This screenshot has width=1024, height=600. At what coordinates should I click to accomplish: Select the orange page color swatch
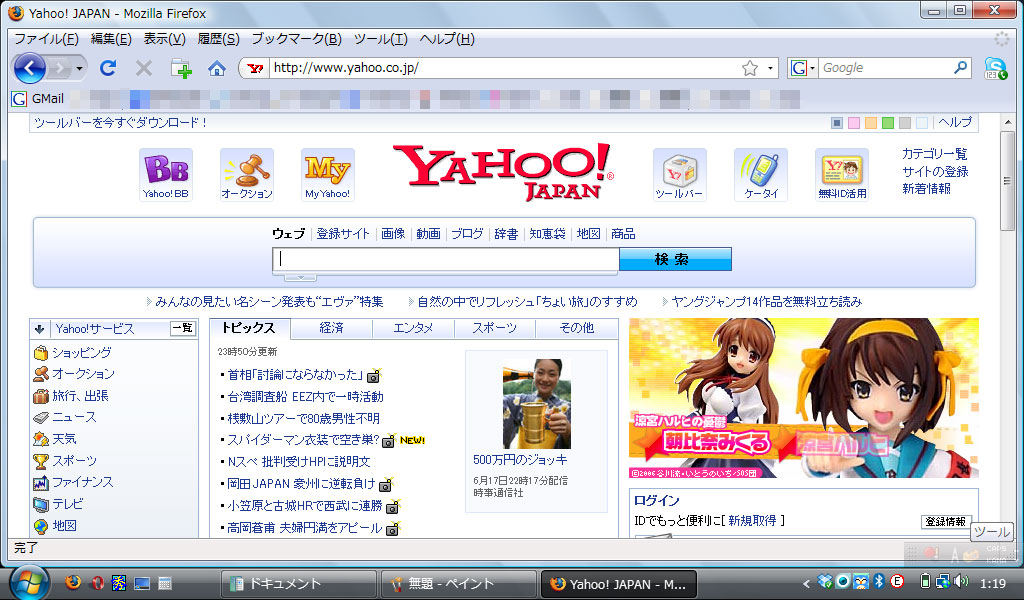(x=871, y=123)
